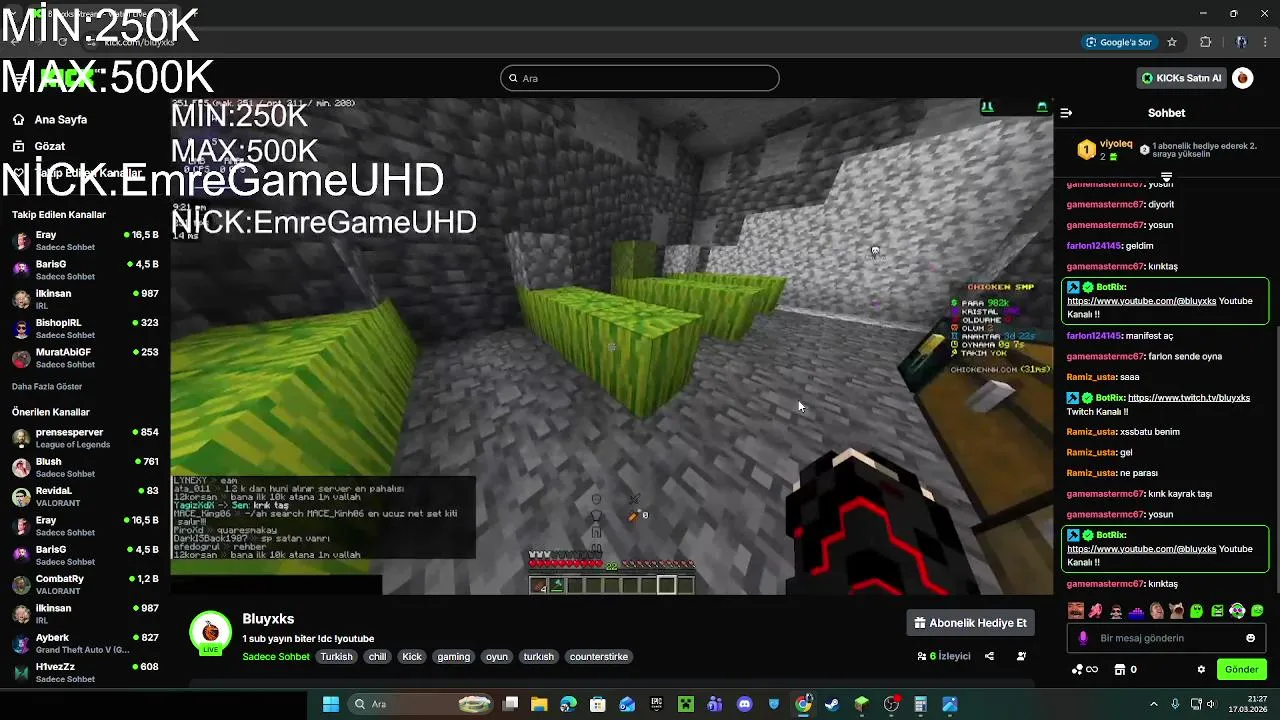This screenshot has height=720, width=1280.
Task: Open Epic Games launcher in taskbar
Action: [656, 704]
